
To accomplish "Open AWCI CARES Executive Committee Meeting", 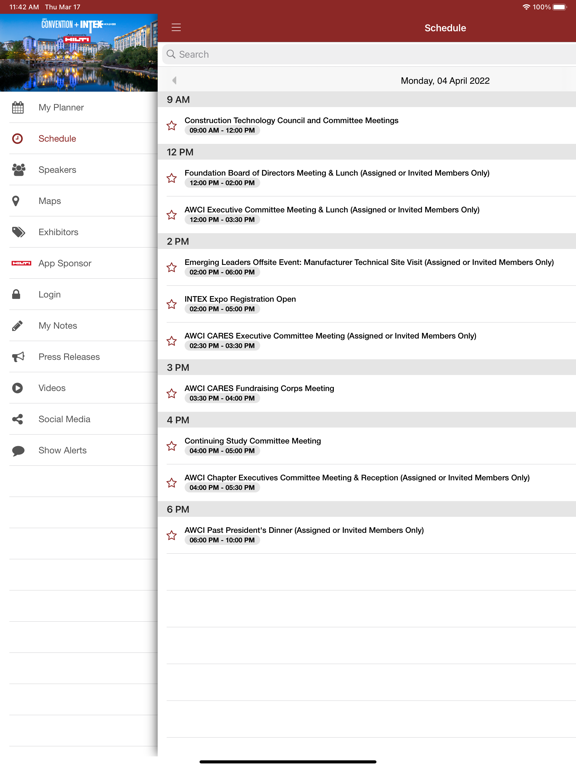I will 367,340.
